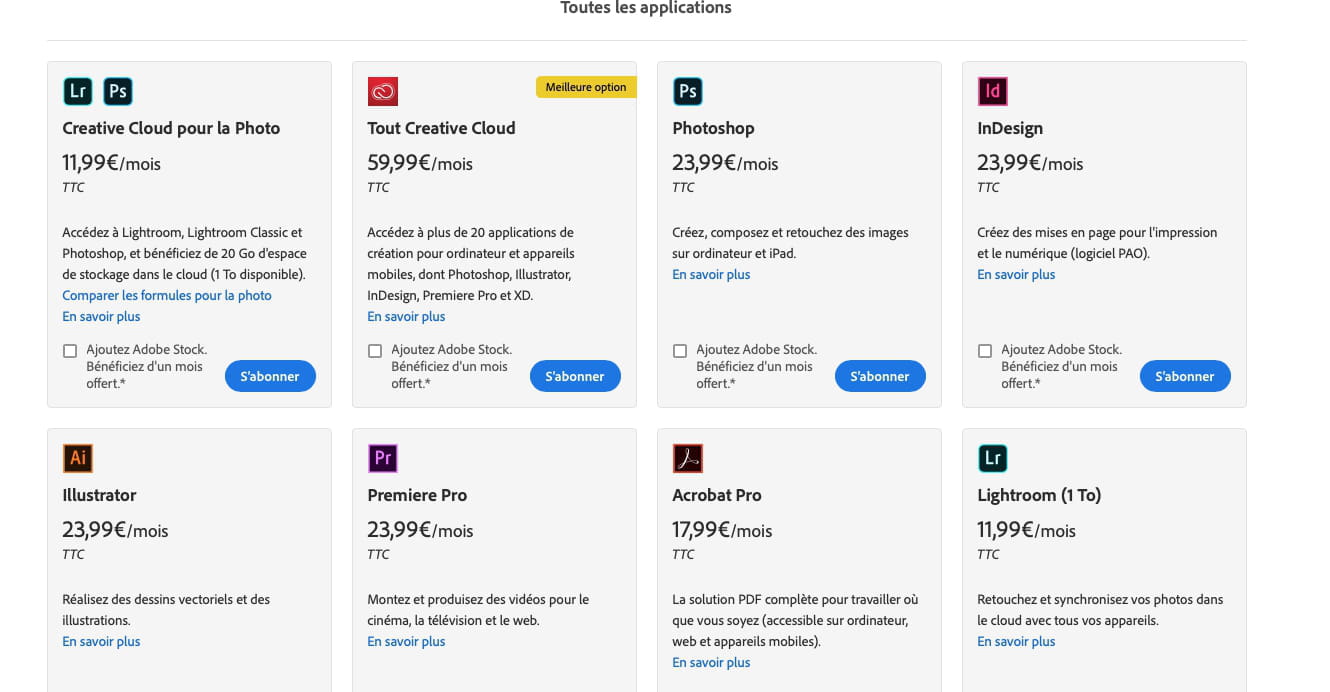1330x692 pixels.
Task: Open En savoir plus under Photoshop
Action: [711, 274]
